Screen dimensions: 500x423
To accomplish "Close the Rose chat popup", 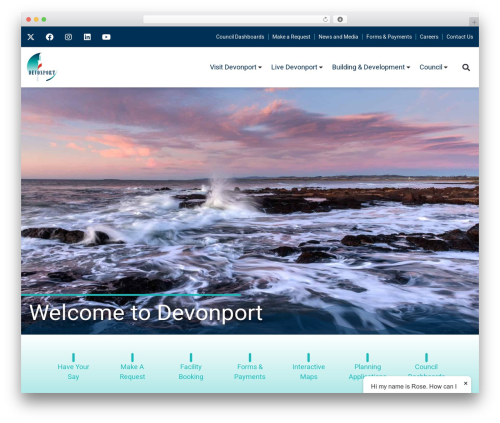I will 466,383.
